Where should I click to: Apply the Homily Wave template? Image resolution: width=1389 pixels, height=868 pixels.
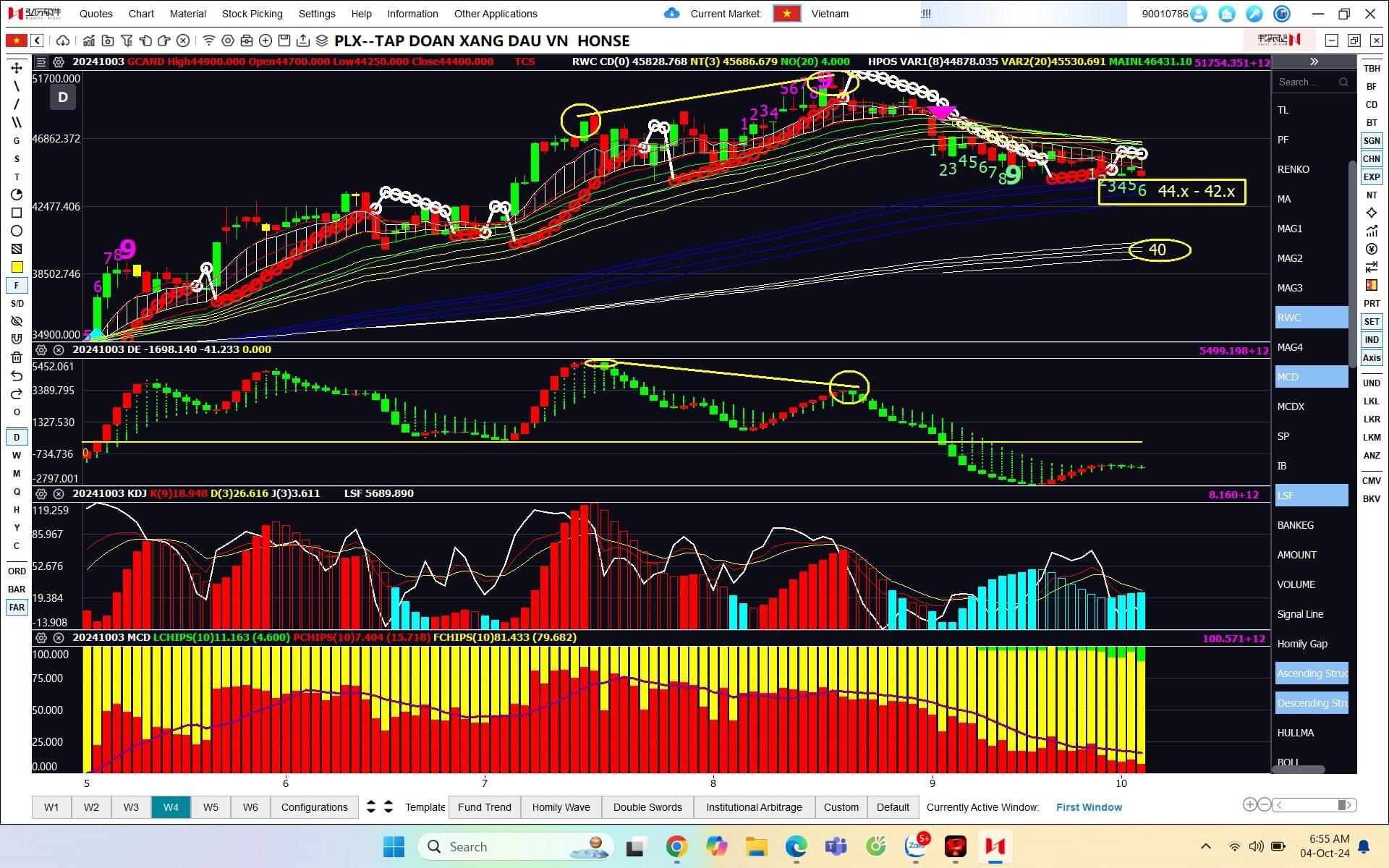pyautogui.click(x=561, y=807)
